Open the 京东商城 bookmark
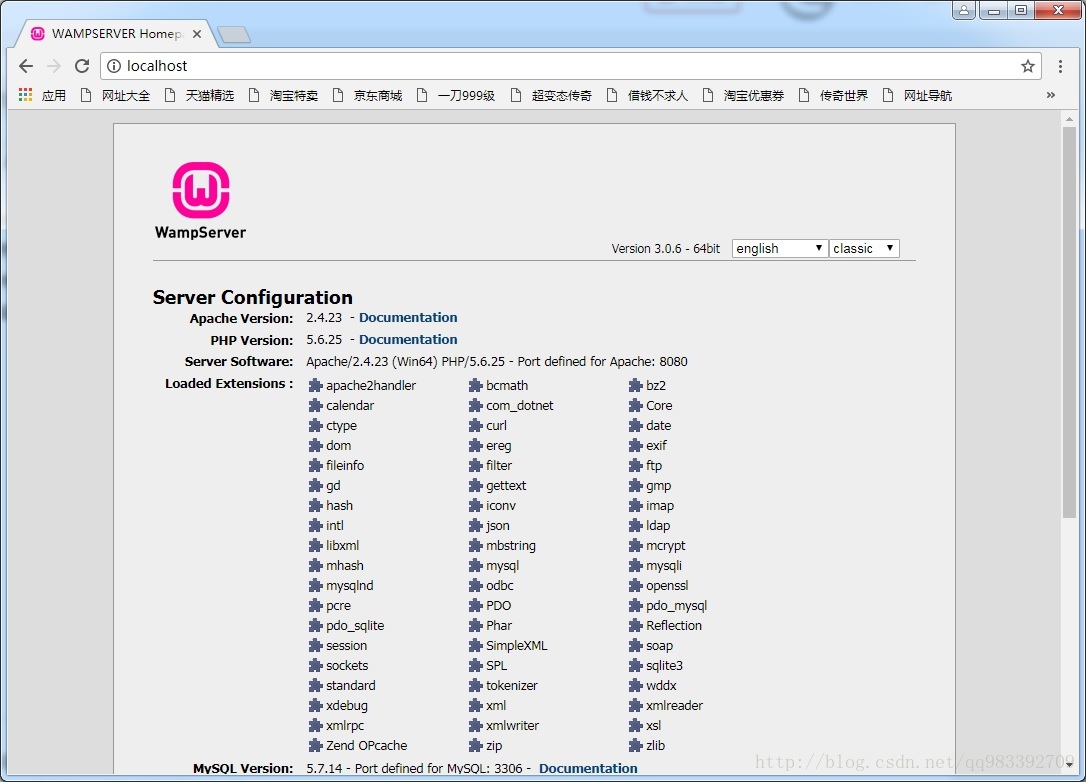The height and width of the screenshot is (782, 1086). pos(368,95)
